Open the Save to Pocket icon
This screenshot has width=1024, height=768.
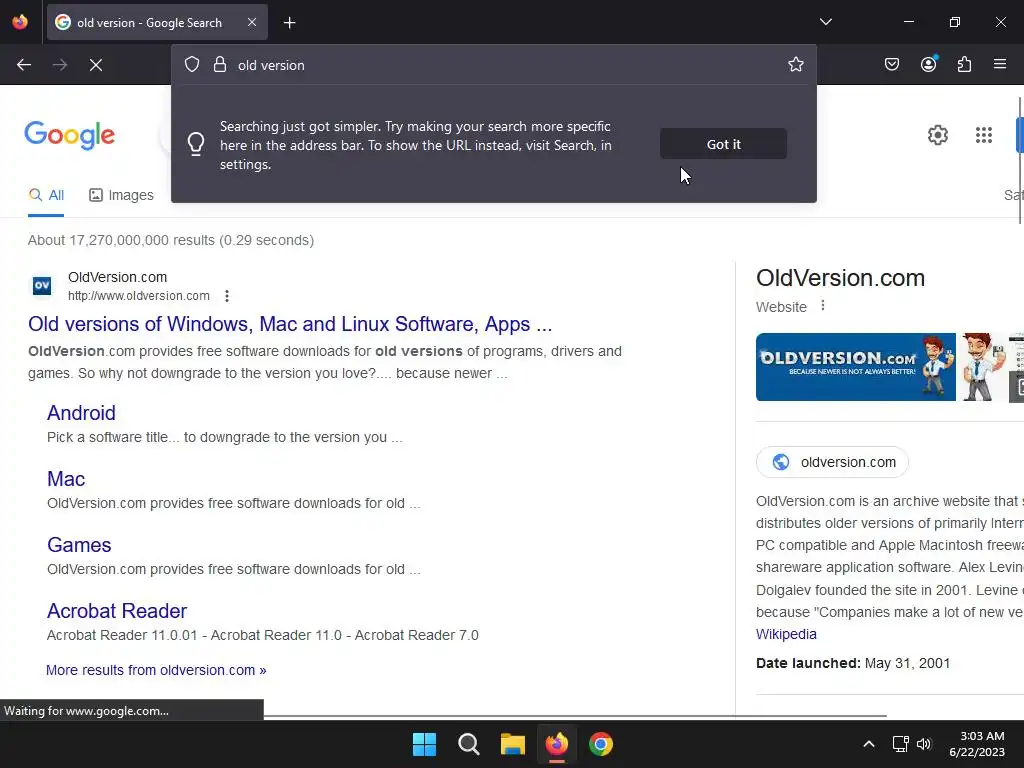pos(891,64)
